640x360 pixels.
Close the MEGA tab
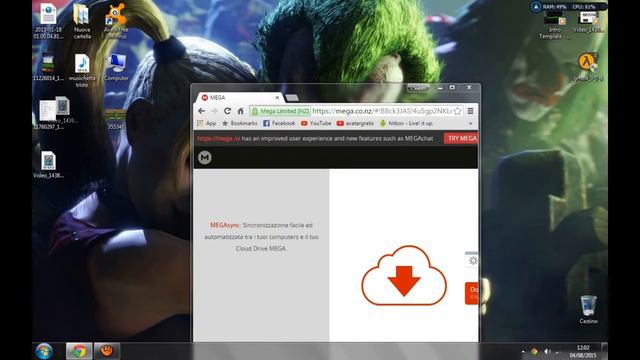click(x=277, y=98)
